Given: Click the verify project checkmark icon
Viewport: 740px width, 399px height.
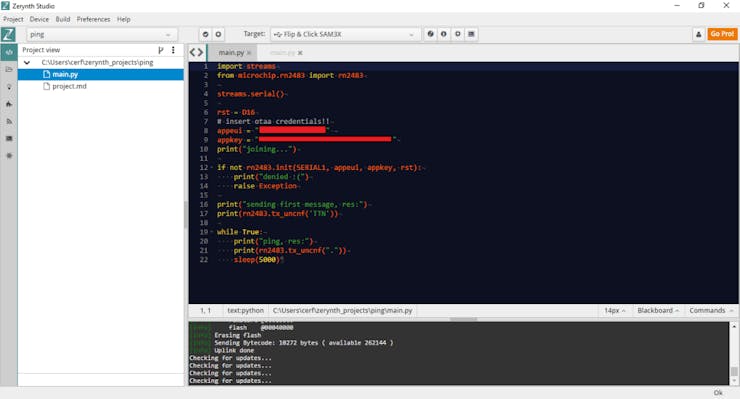Looking at the screenshot, I should tap(205, 34).
